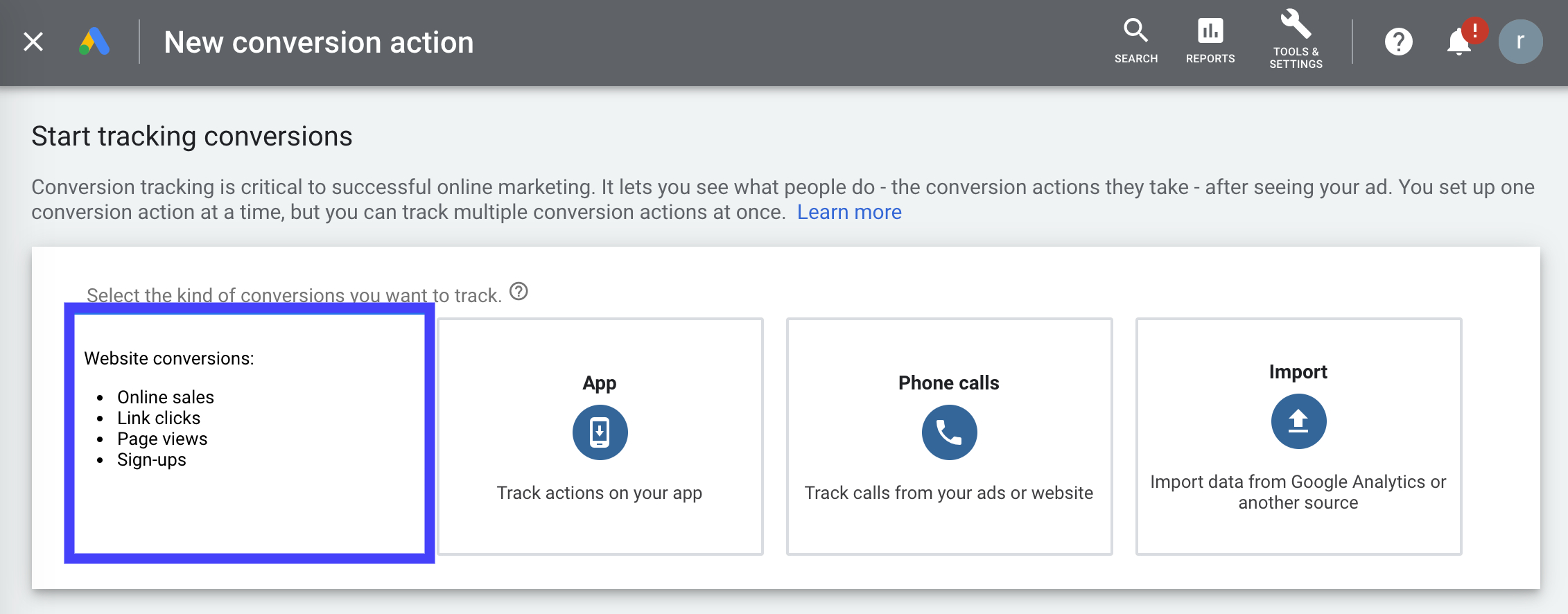Select the Import conversion card
1568x614 pixels.
[x=1299, y=437]
